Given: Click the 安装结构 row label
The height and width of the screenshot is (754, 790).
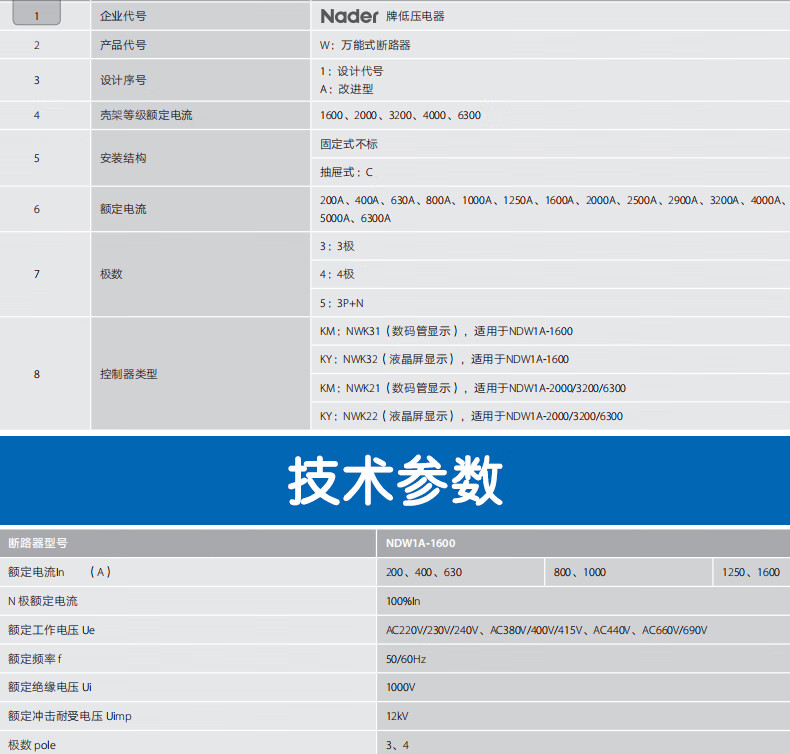Looking at the screenshot, I should (x=124, y=158).
